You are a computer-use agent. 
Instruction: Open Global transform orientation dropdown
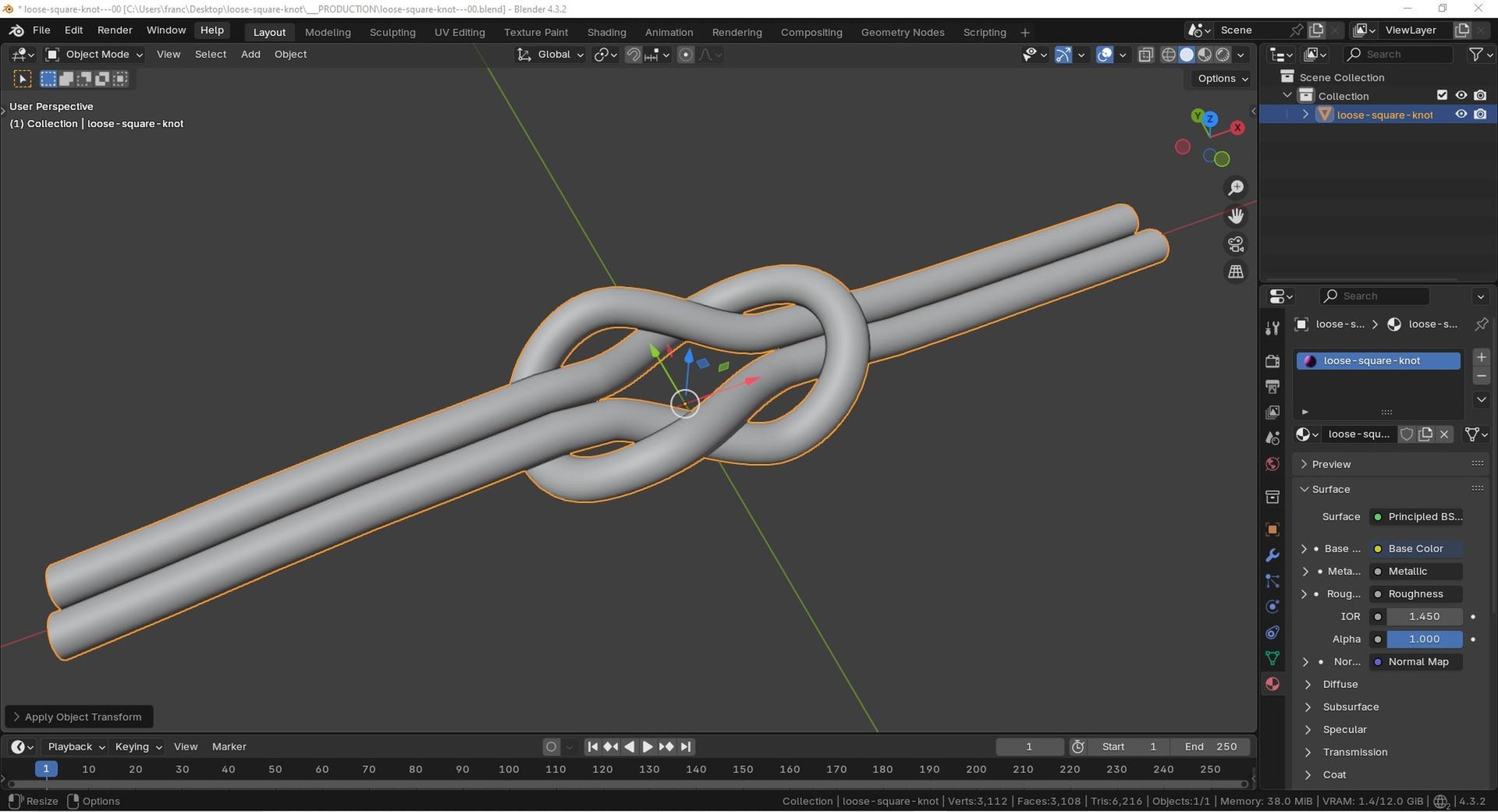(550, 55)
